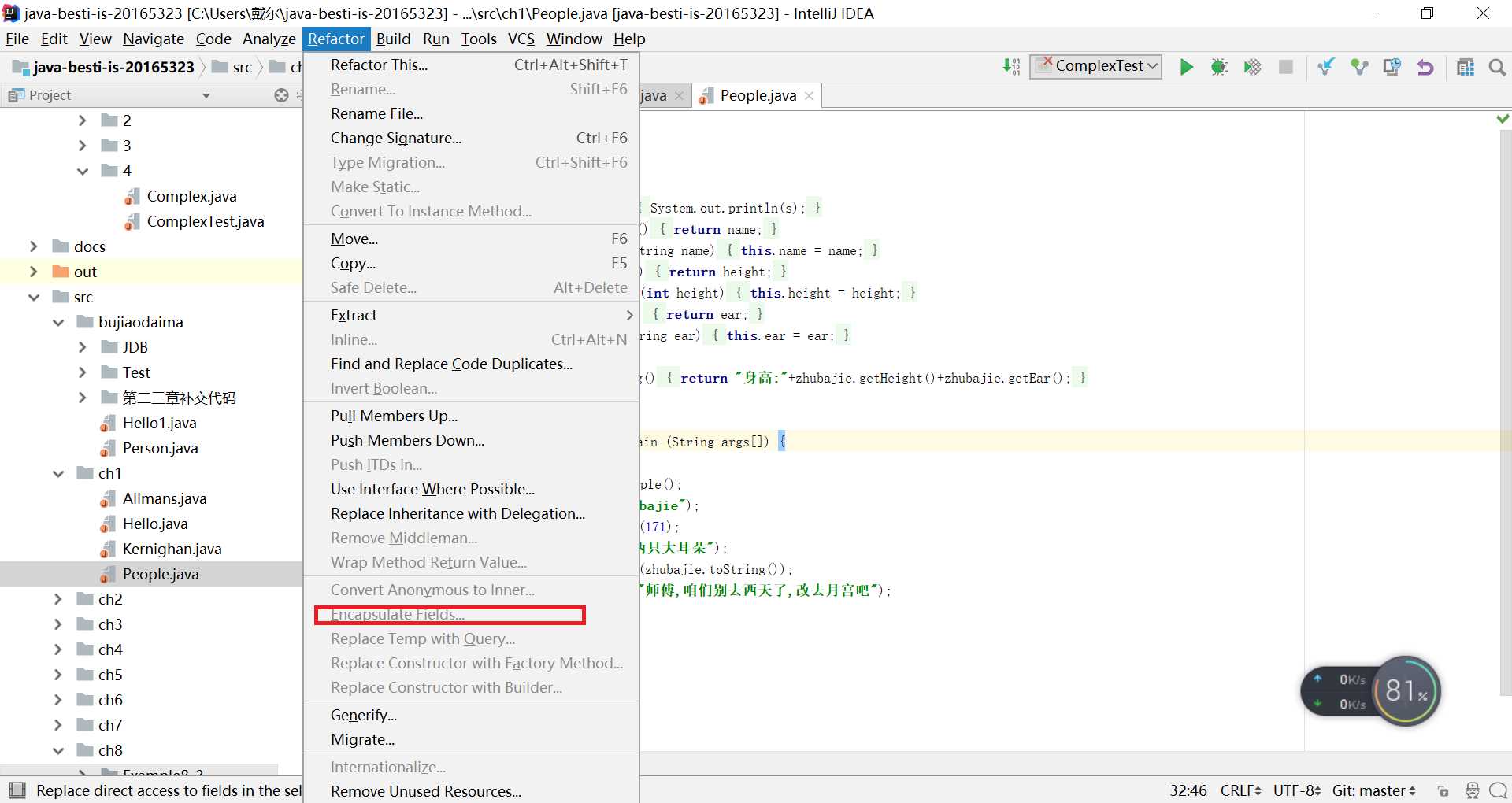Viewport: 1512px width, 803px height.
Task: Change the UTF-8 file encoding
Action: click(1296, 790)
